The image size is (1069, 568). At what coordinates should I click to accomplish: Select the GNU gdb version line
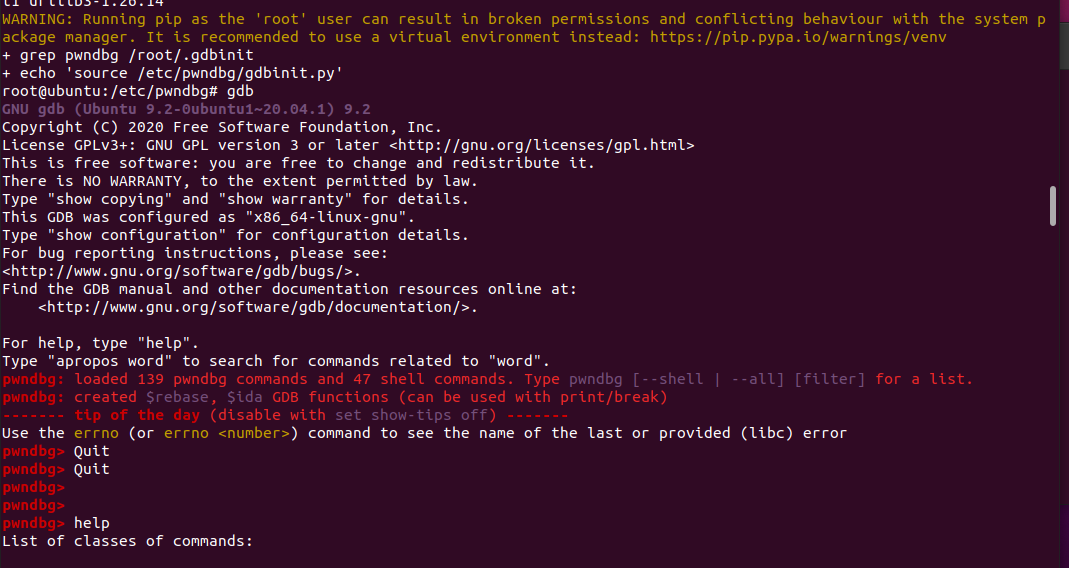186,109
